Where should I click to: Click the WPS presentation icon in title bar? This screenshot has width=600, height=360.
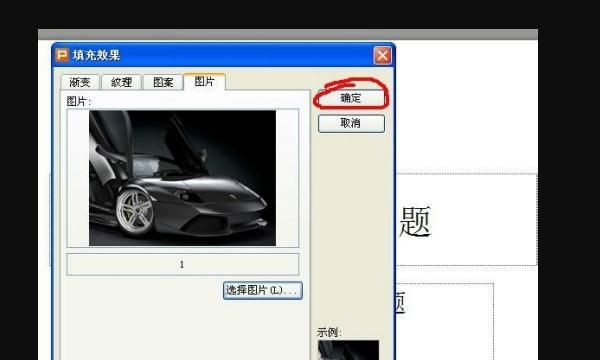click(62, 55)
